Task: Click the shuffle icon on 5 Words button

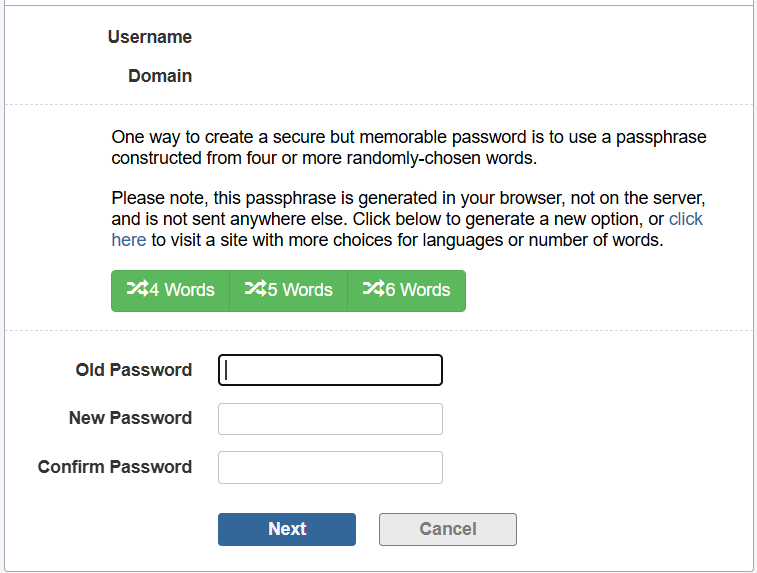Action: pyautogui.click(x=255, y=289)
